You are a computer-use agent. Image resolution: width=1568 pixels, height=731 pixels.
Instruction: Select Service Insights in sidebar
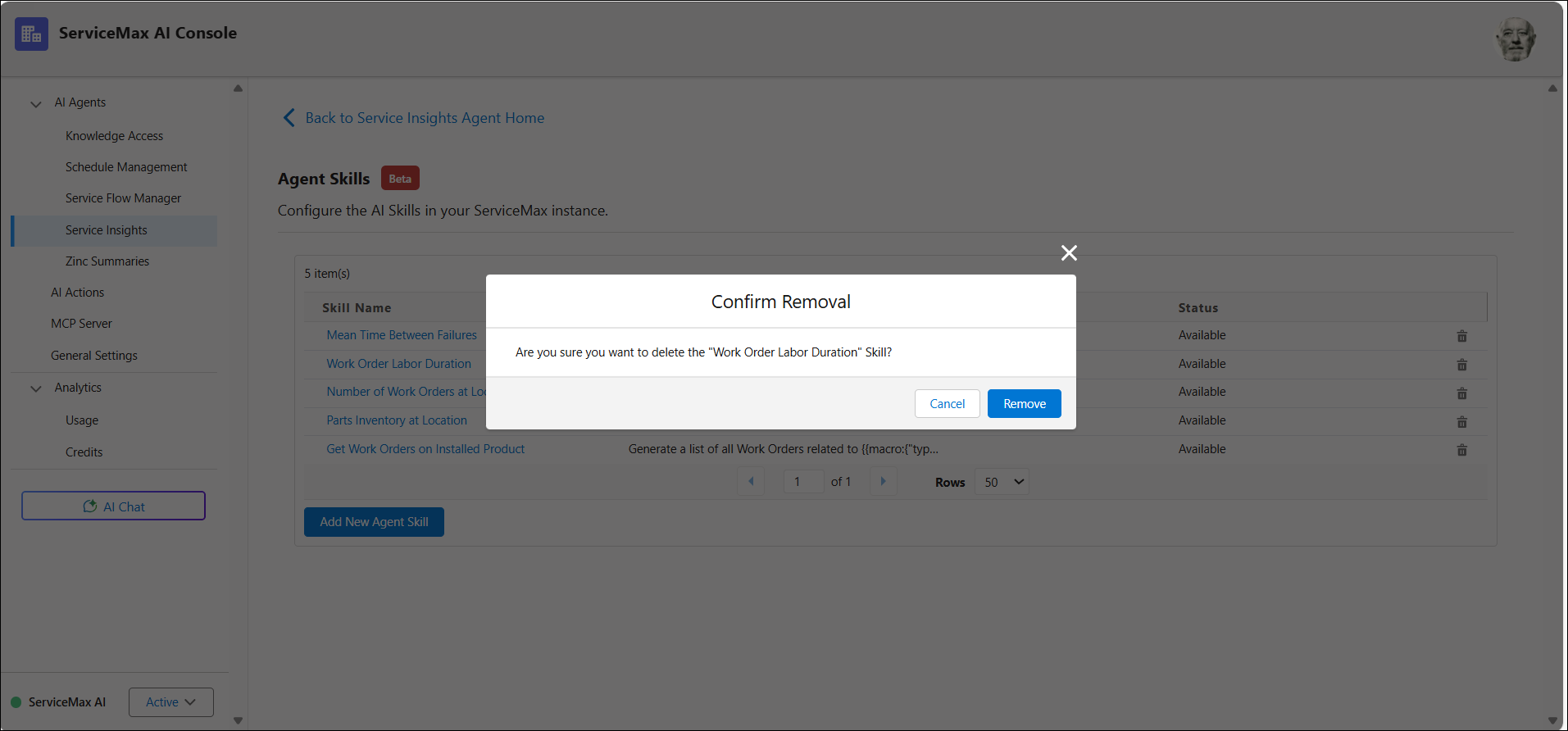click(115, 230)
